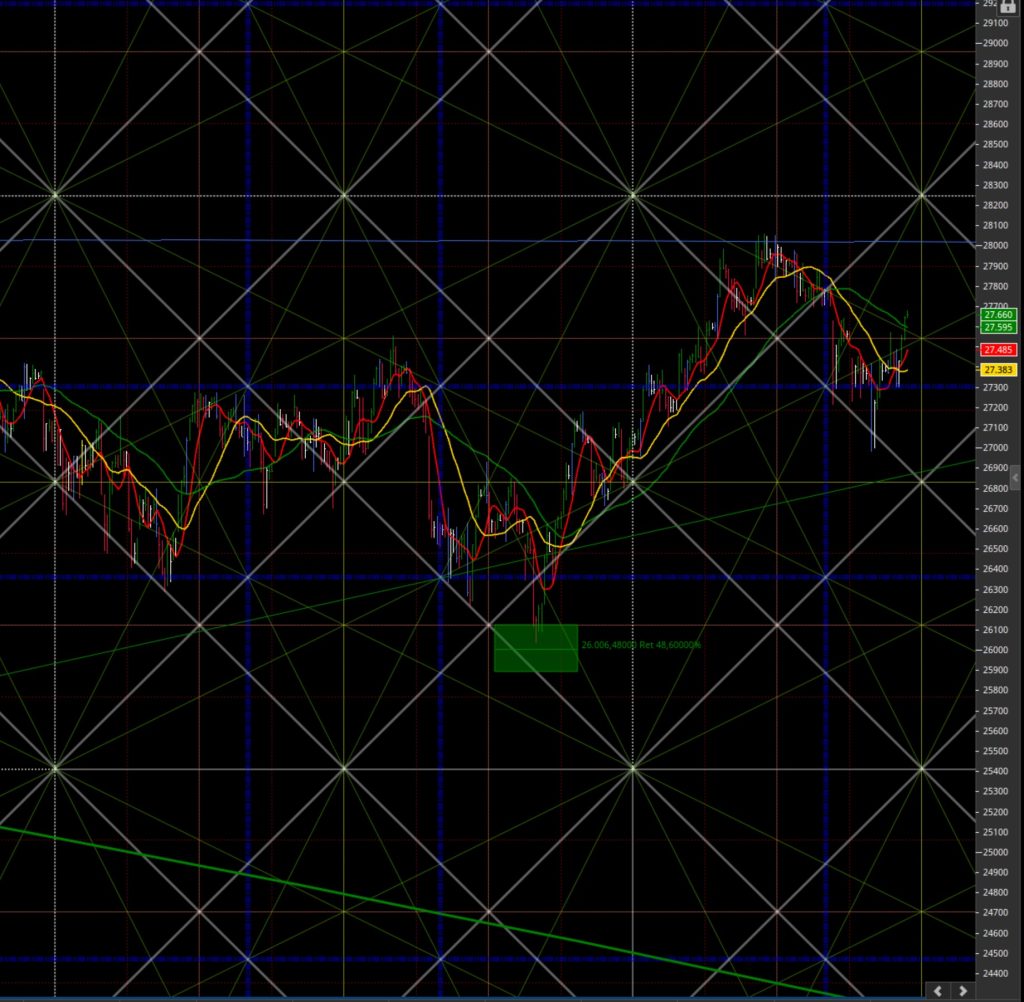Expand the side panel using the right-edge chevron
1024x1002 pixels.
click(1015, 478)
